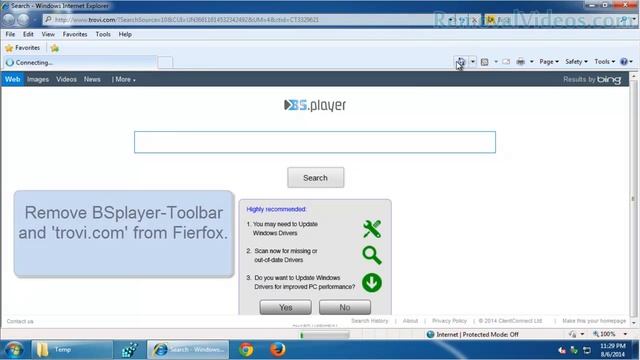Screen dimensions: 640x360
Task: Click the Home icon in the command bar
Action: click(461, 62)
